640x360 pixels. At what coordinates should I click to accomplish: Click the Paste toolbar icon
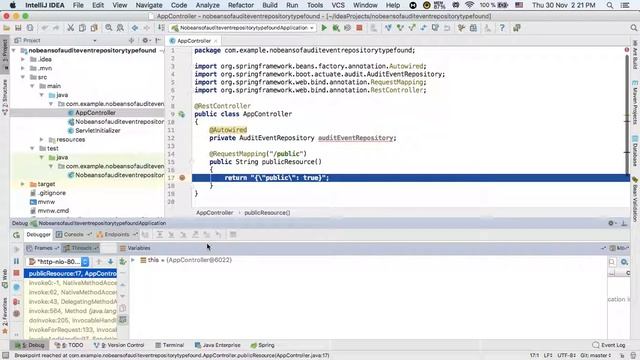pos(94,28)
